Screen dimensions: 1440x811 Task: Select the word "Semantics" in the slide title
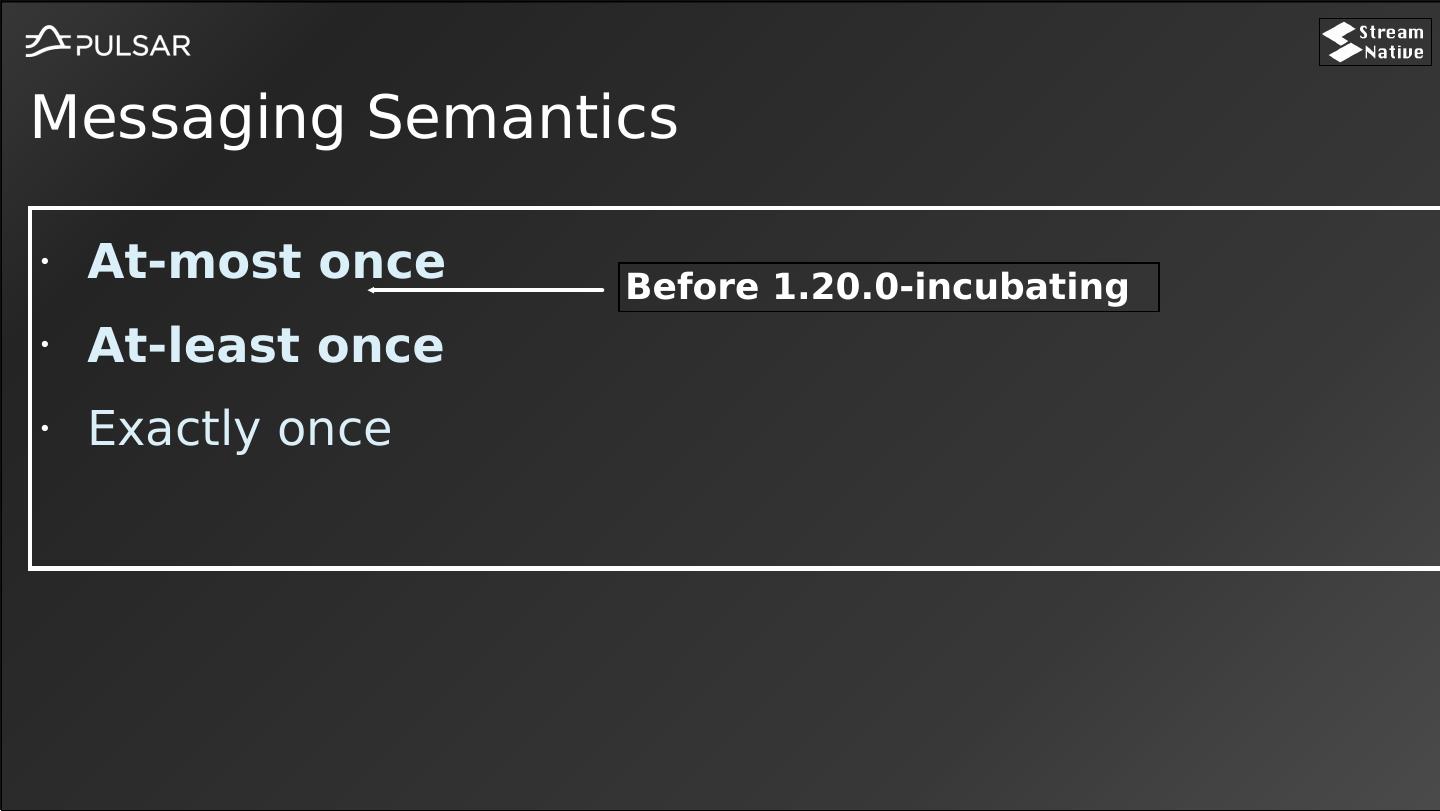[x=522, y=118]
